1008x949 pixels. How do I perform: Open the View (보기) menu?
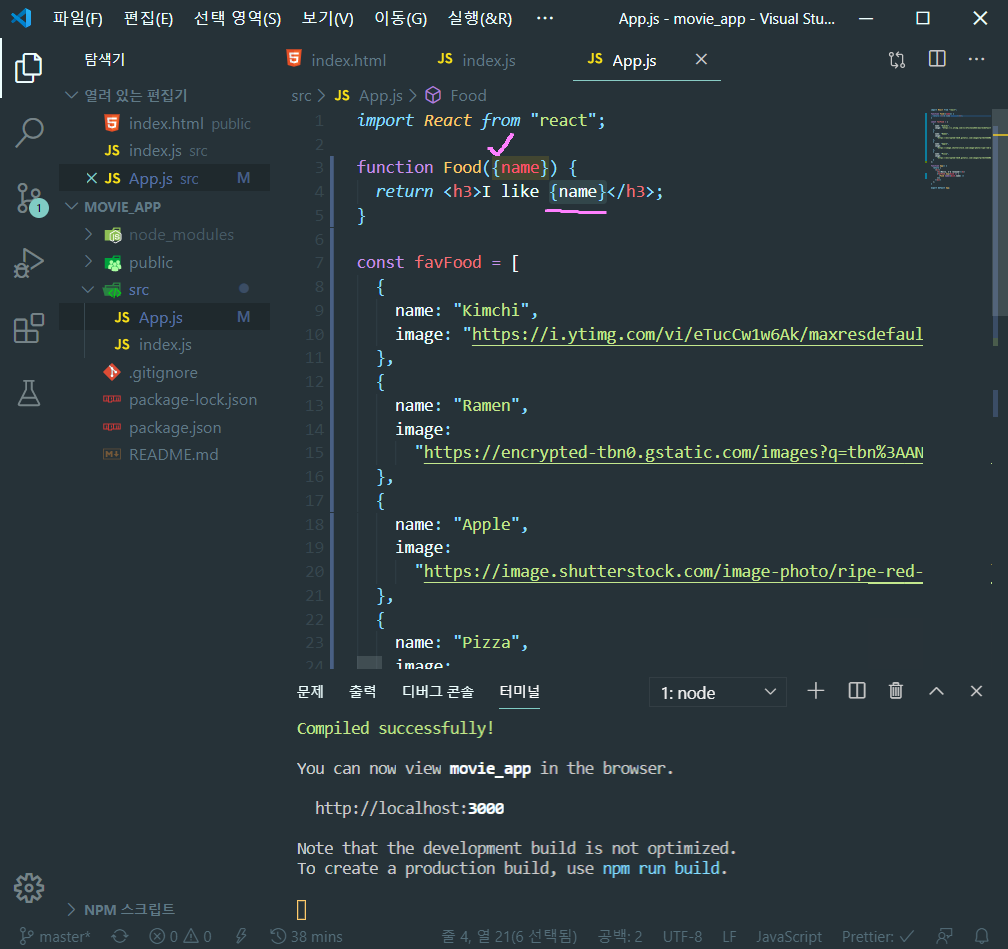tap(327, 18)
